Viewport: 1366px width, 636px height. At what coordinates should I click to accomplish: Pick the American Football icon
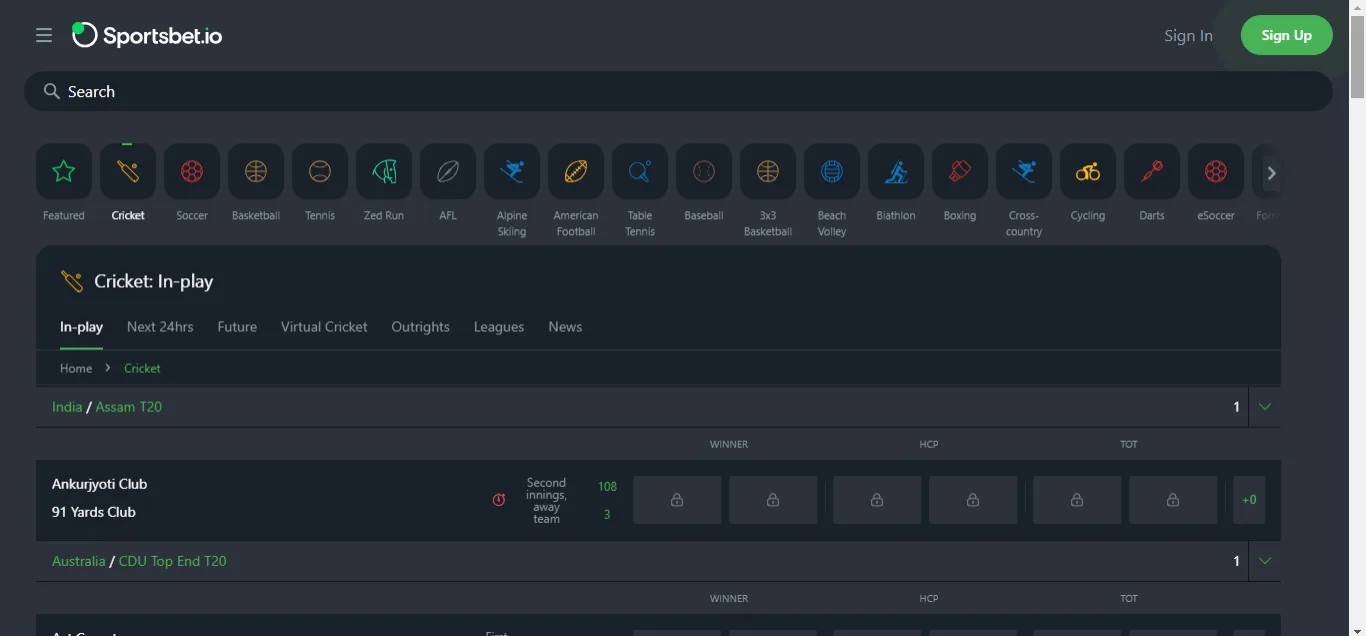click(x=576, y=172)
